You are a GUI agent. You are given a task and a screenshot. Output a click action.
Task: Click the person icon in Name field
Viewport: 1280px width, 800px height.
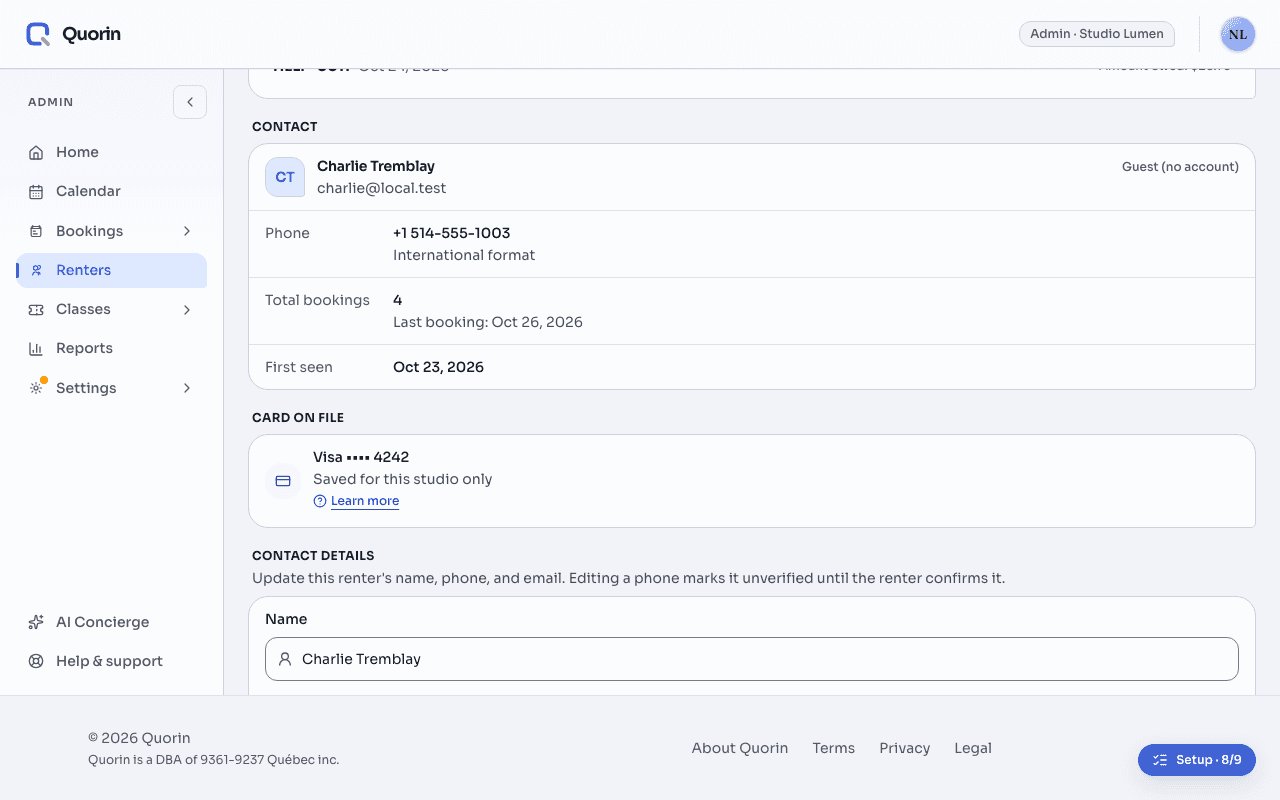[285, 659]
